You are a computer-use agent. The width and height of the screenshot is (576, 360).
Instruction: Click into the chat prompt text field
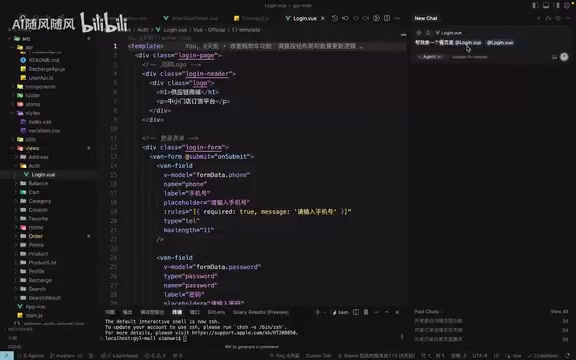tap(489, 43)
